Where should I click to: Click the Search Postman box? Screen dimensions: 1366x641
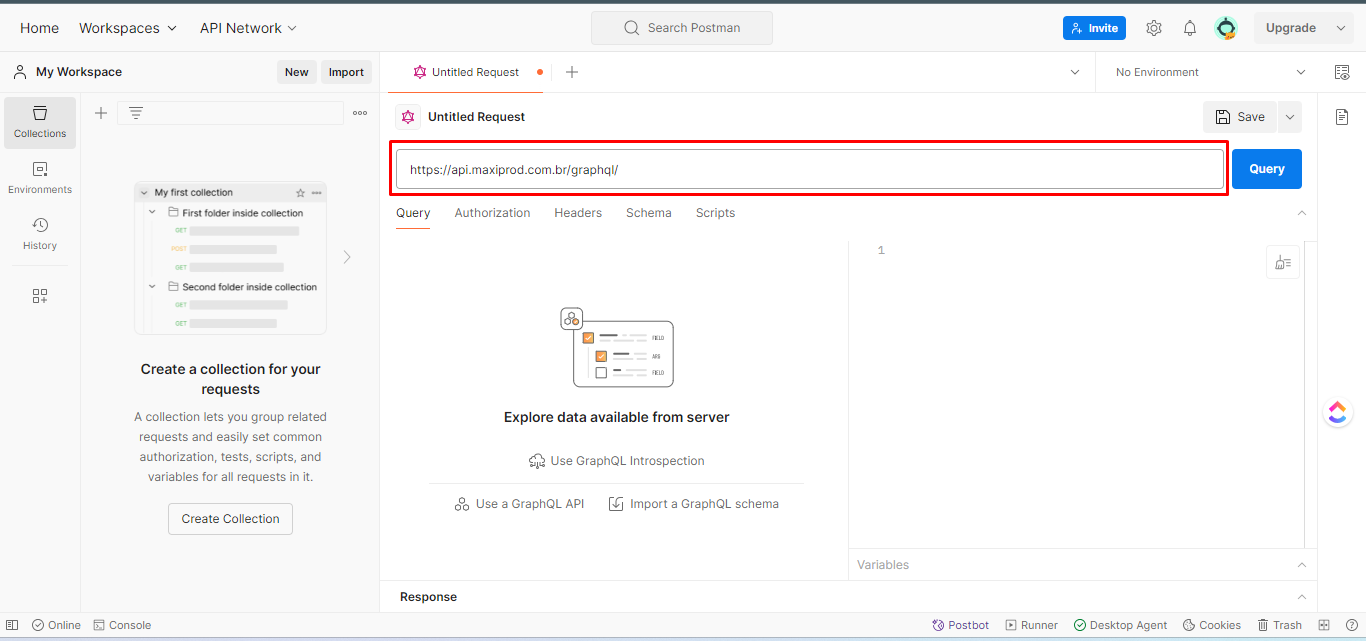tap(682, 28)
